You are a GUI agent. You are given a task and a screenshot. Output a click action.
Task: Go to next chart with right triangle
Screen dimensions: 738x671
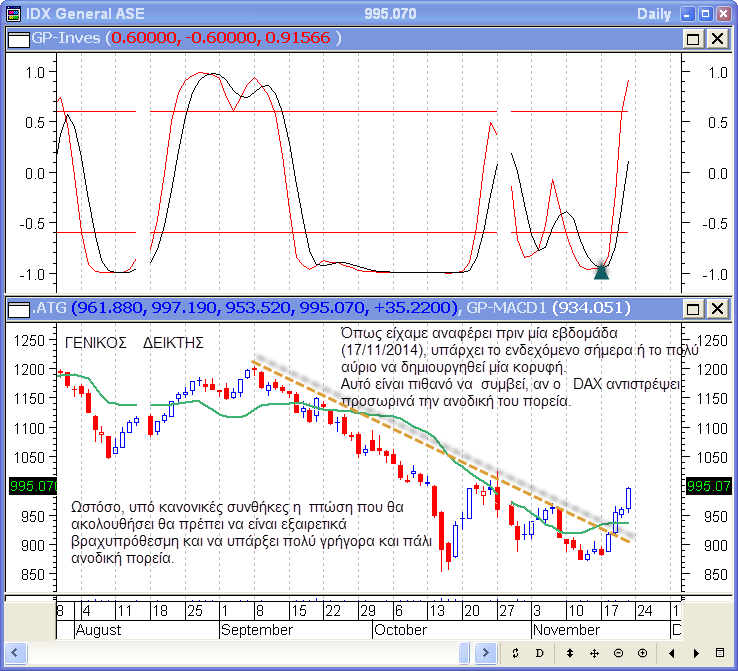(695, 653)
